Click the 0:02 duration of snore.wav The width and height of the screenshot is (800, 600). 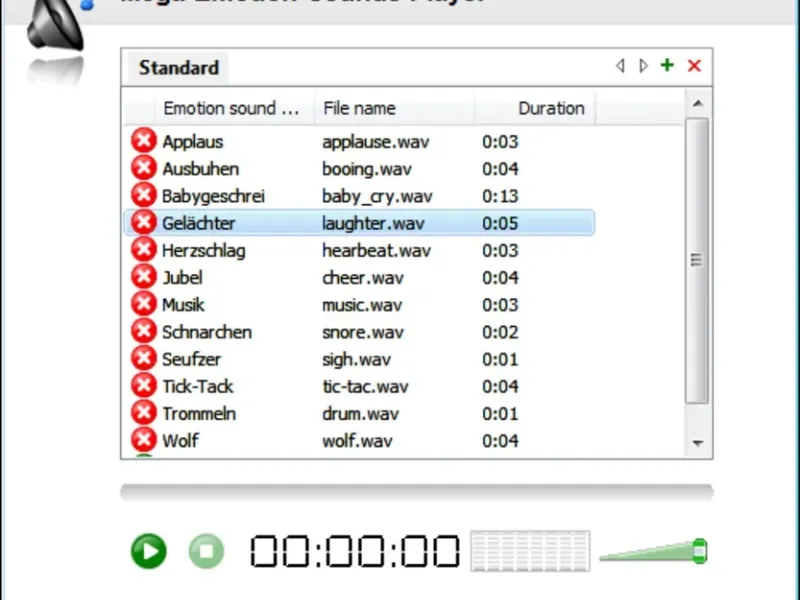click(x=500, y=332)
